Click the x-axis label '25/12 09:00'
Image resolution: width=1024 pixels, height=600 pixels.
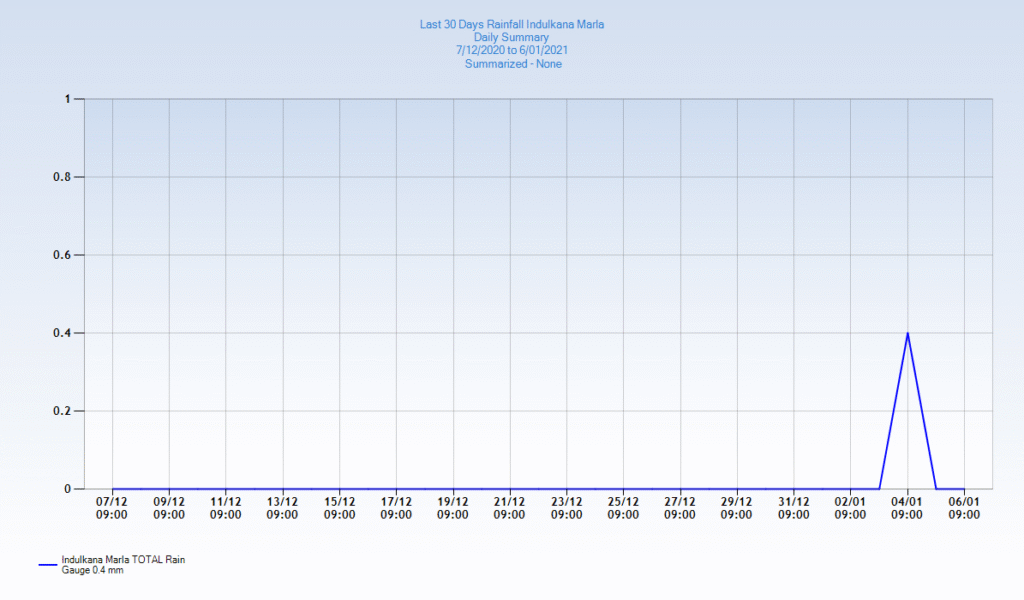(x=623, y=509)
